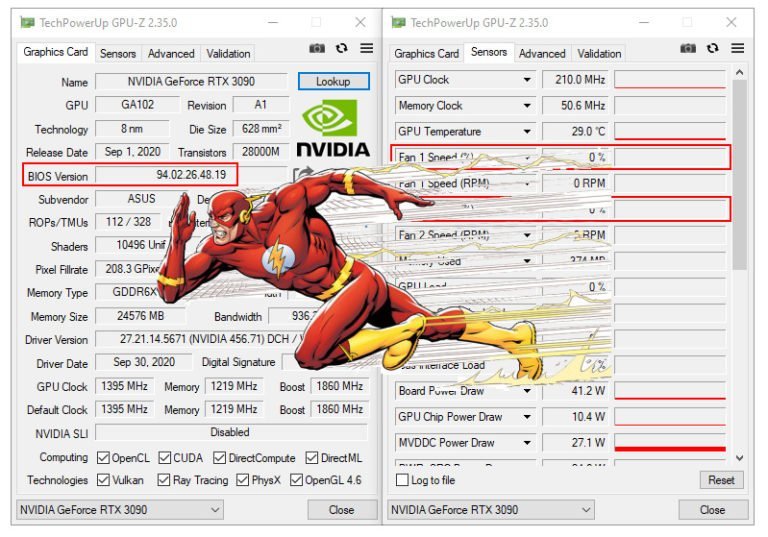The width and height of the screenshot is (768, 537).
Task: Open MVDDC Power Draw dropdown
Action: 527,442
